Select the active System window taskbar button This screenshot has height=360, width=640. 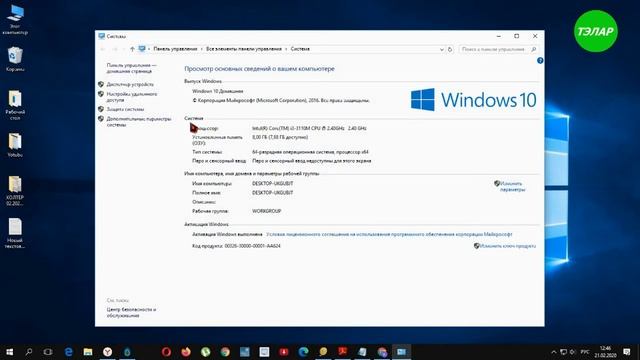(401, 351)
